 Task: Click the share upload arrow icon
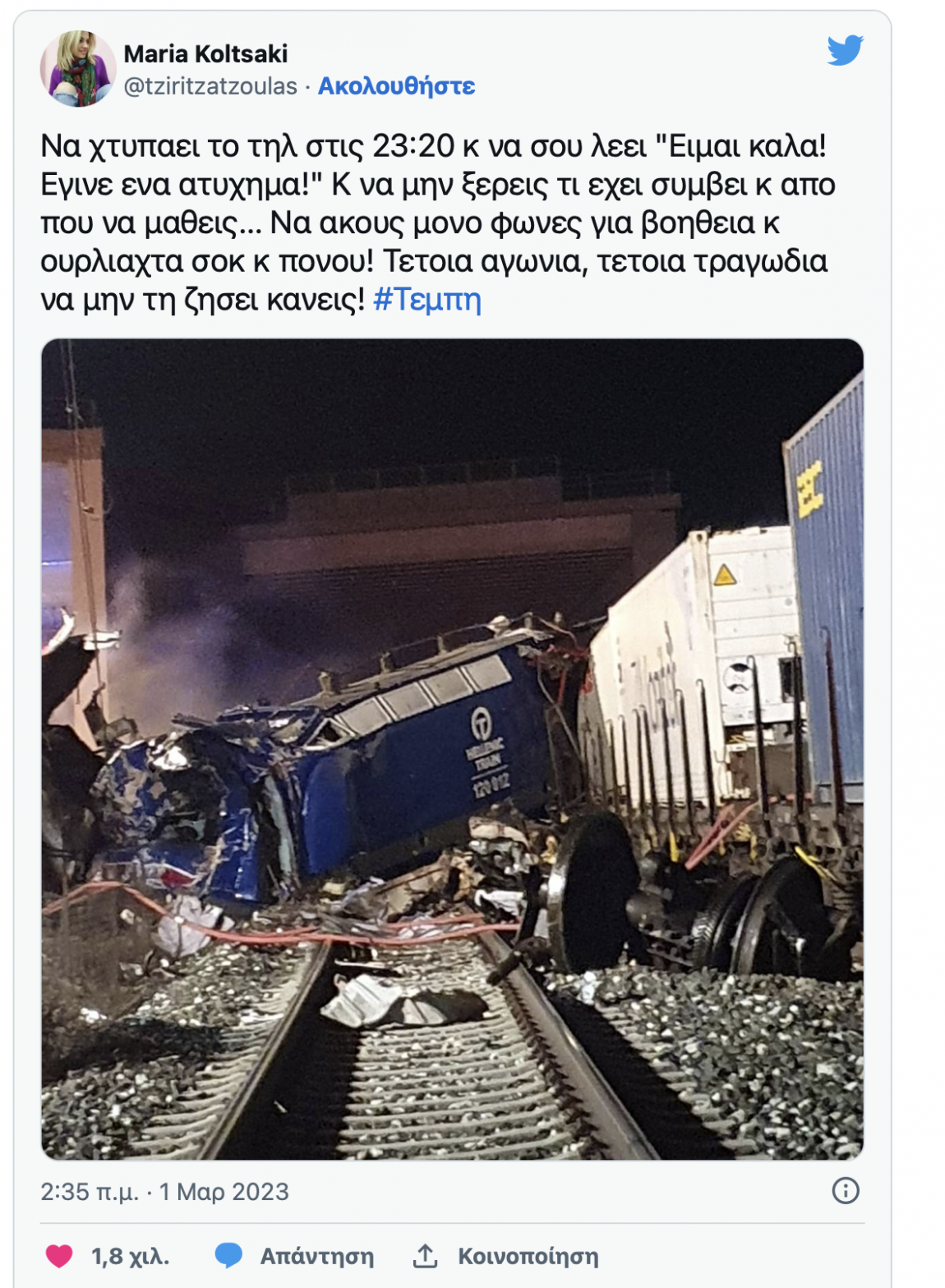[425, 1256]
